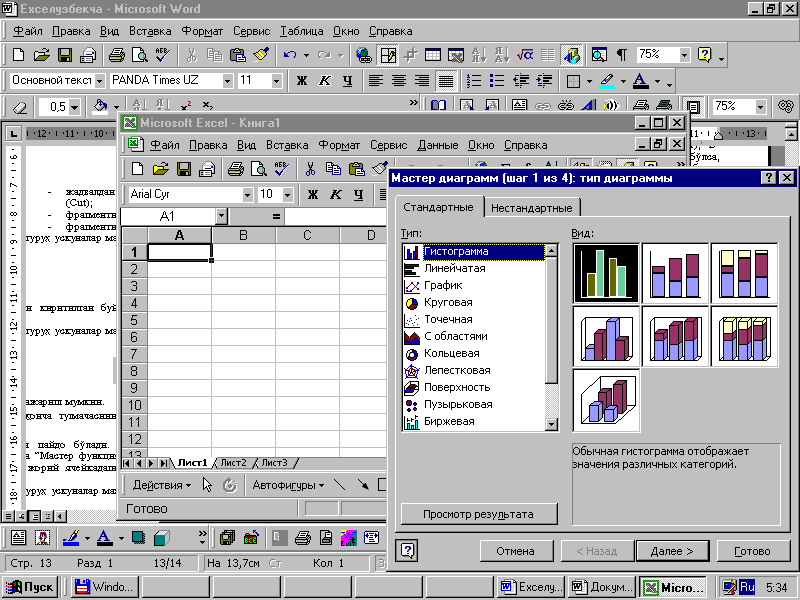This screenshot has width=800, height=600.
Task: Select the 3D column chart subtype thumbnail
Action: 607,400
